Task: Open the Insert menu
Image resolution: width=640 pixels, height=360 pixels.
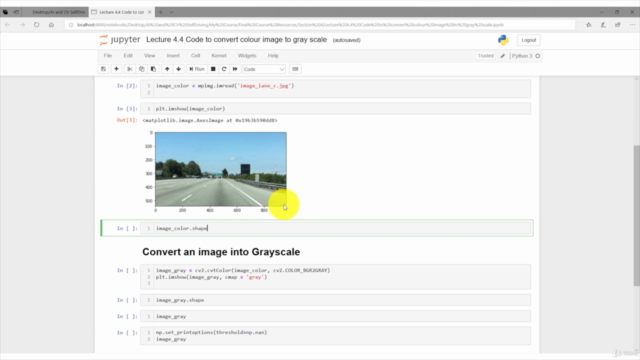Action: (173, 56)
